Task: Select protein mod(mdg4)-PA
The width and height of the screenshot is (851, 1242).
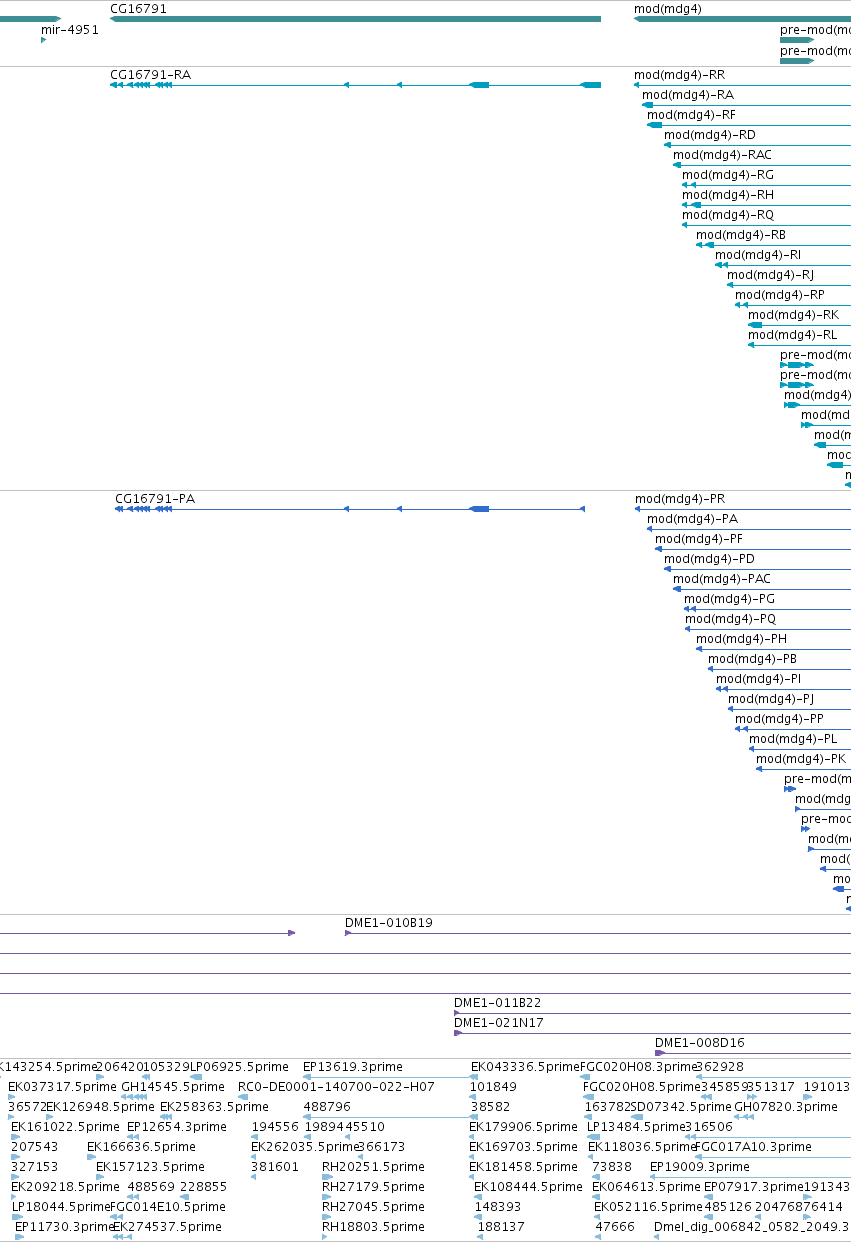Action: 693,518
